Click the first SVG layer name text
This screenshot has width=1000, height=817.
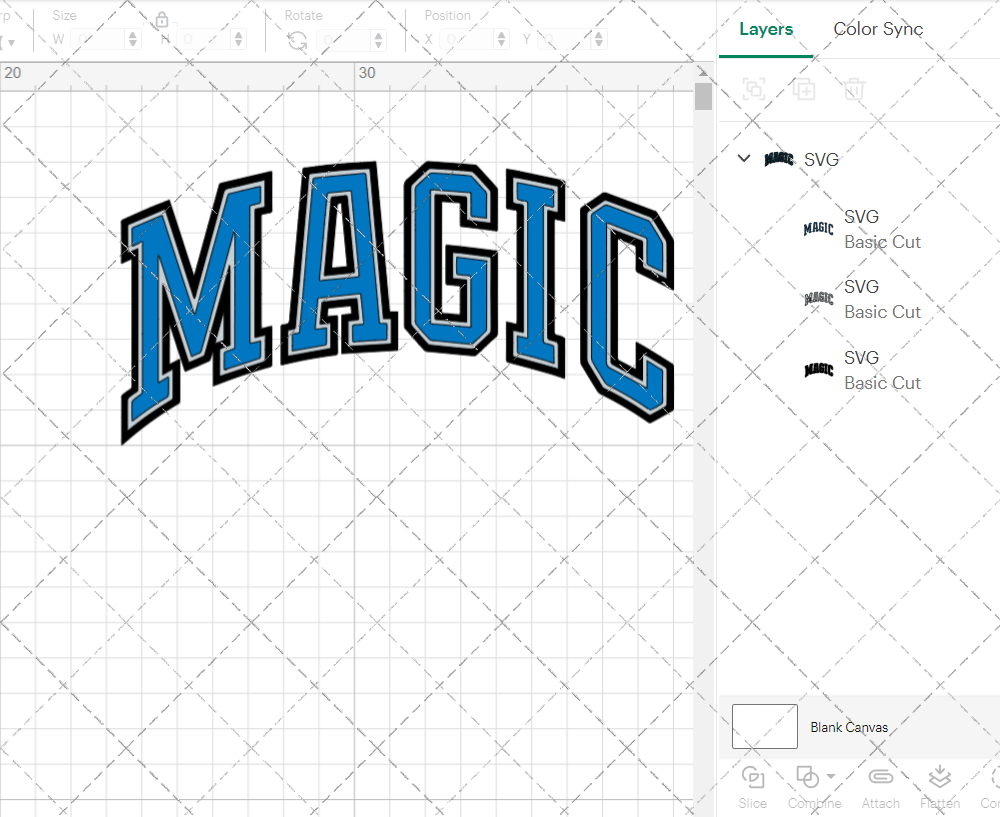click(x=861, y=217)
